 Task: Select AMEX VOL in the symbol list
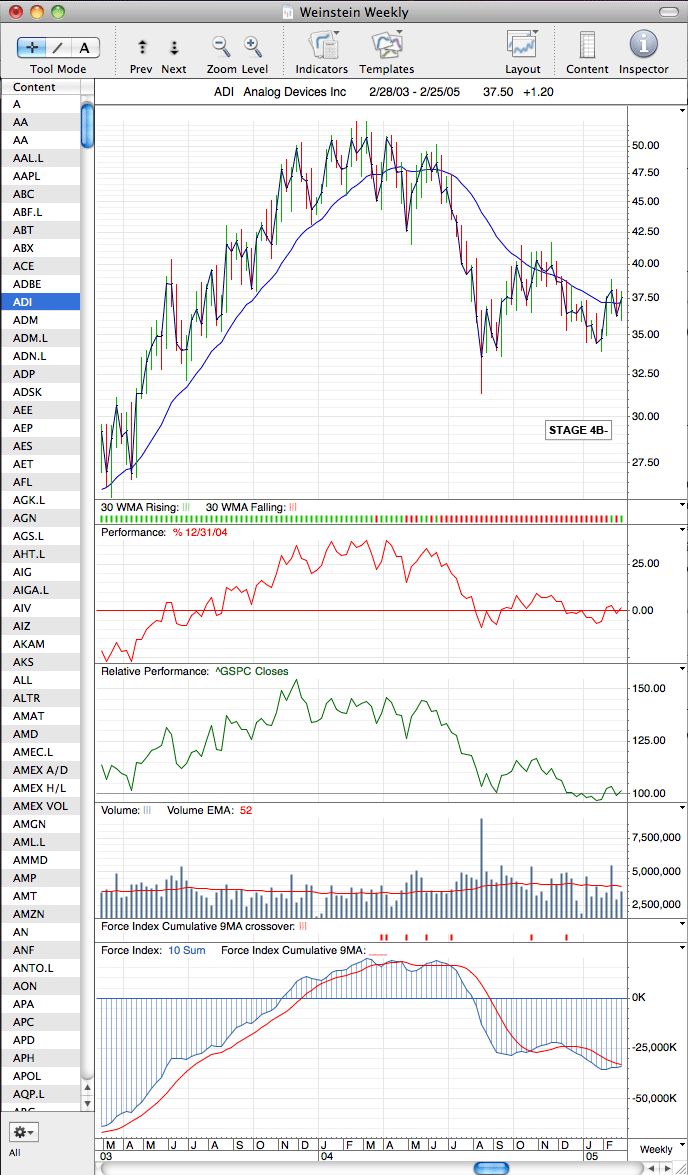click(39, 806)
